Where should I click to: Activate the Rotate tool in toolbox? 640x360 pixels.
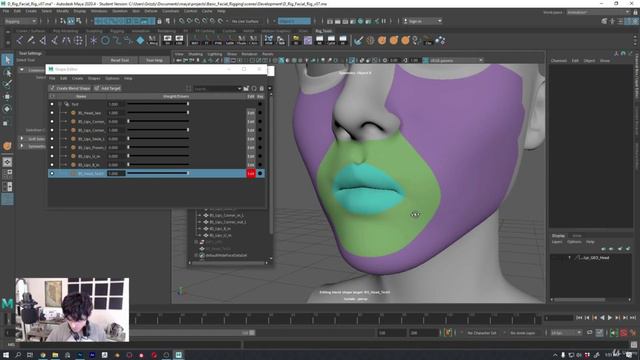[x=7, y=109]
